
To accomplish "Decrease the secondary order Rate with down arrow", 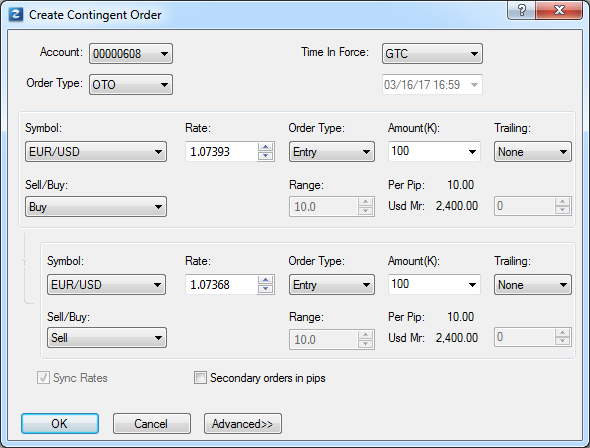I will pyautogui.click(x=266, y=289).
